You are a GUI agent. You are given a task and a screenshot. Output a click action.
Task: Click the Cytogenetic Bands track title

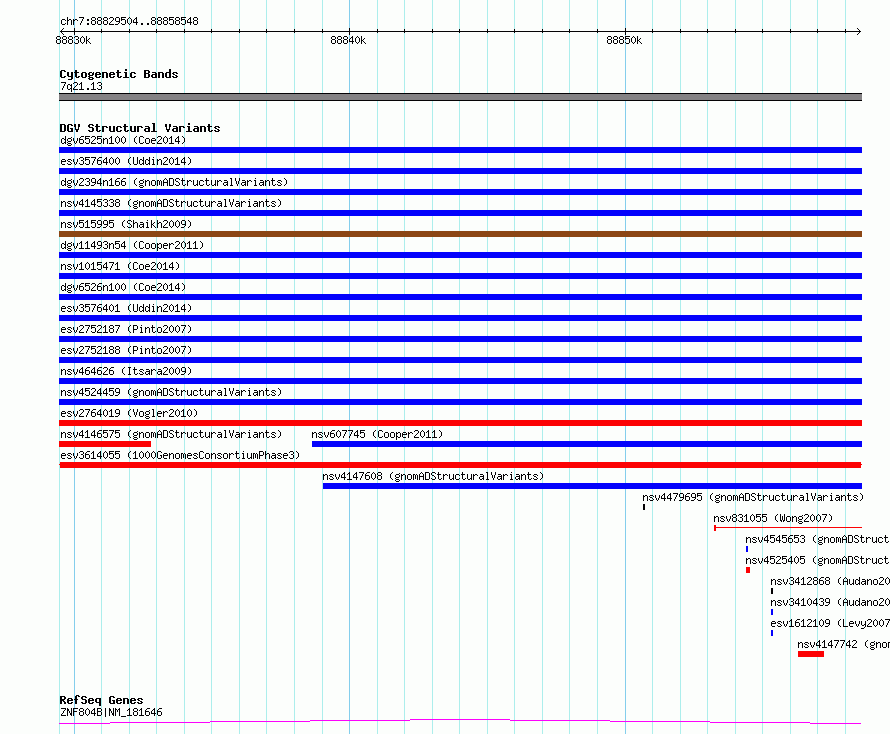click(x=119, y=74)
